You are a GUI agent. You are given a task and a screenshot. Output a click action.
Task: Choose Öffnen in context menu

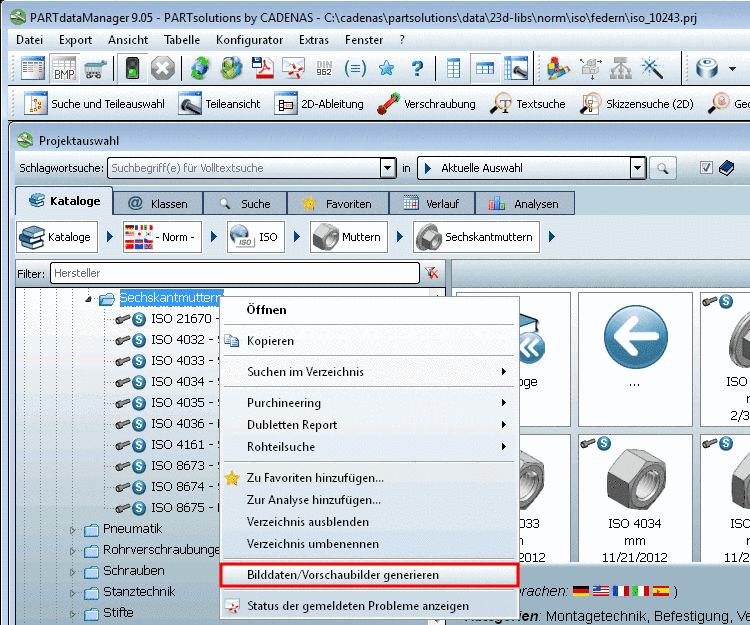coord(369,310)
